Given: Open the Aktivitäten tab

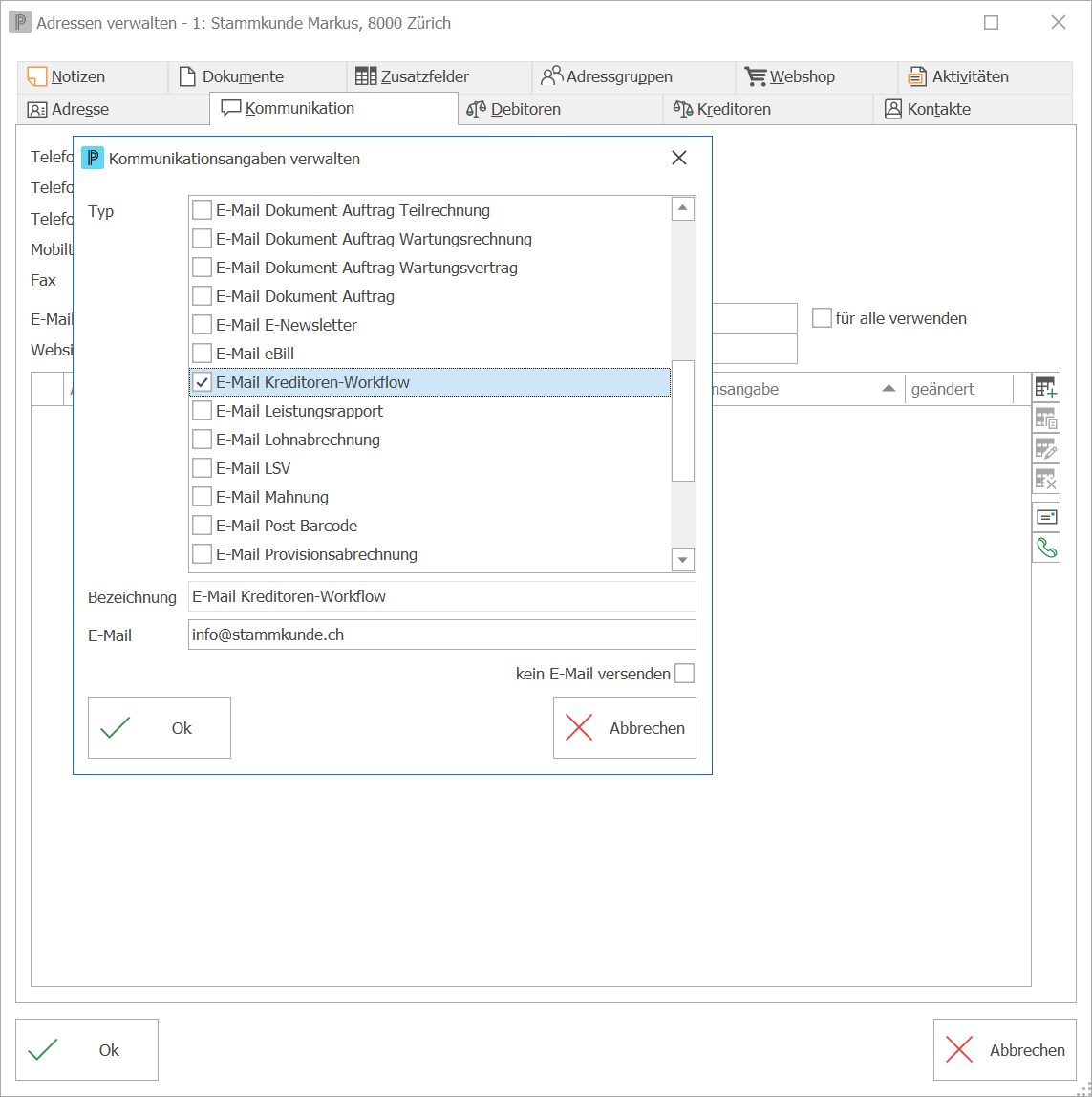Looking at the screenshot, I should (985, 76).
